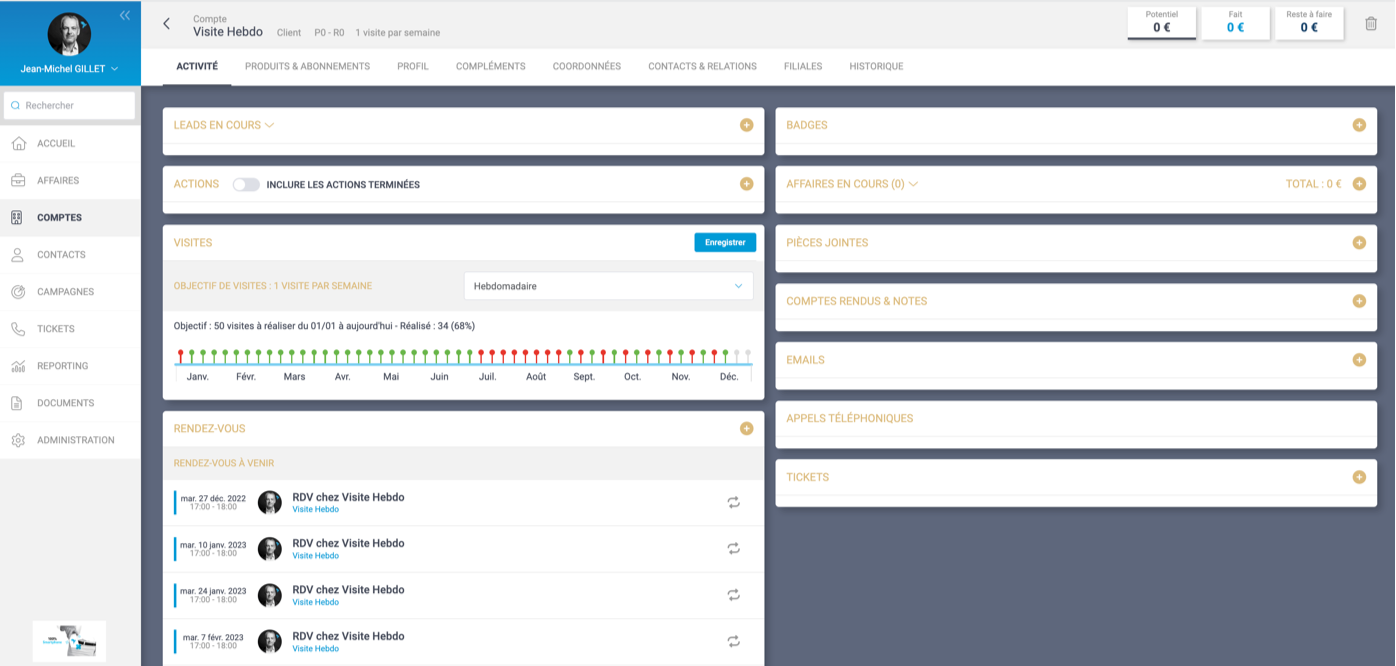Toggle include completed actions switch
1396x666 pixels.
click(246, 185)
